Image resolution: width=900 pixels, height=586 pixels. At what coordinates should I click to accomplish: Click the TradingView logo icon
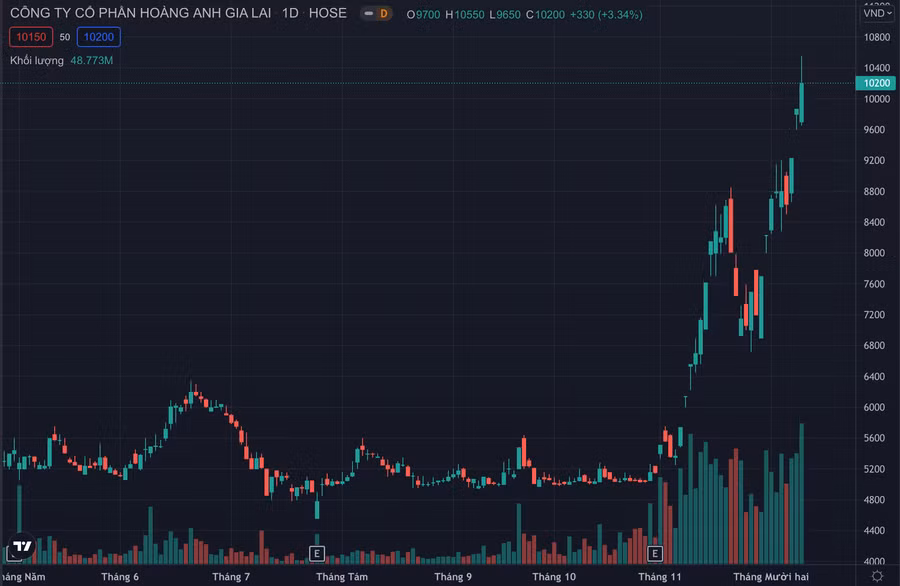pos(20,548)
